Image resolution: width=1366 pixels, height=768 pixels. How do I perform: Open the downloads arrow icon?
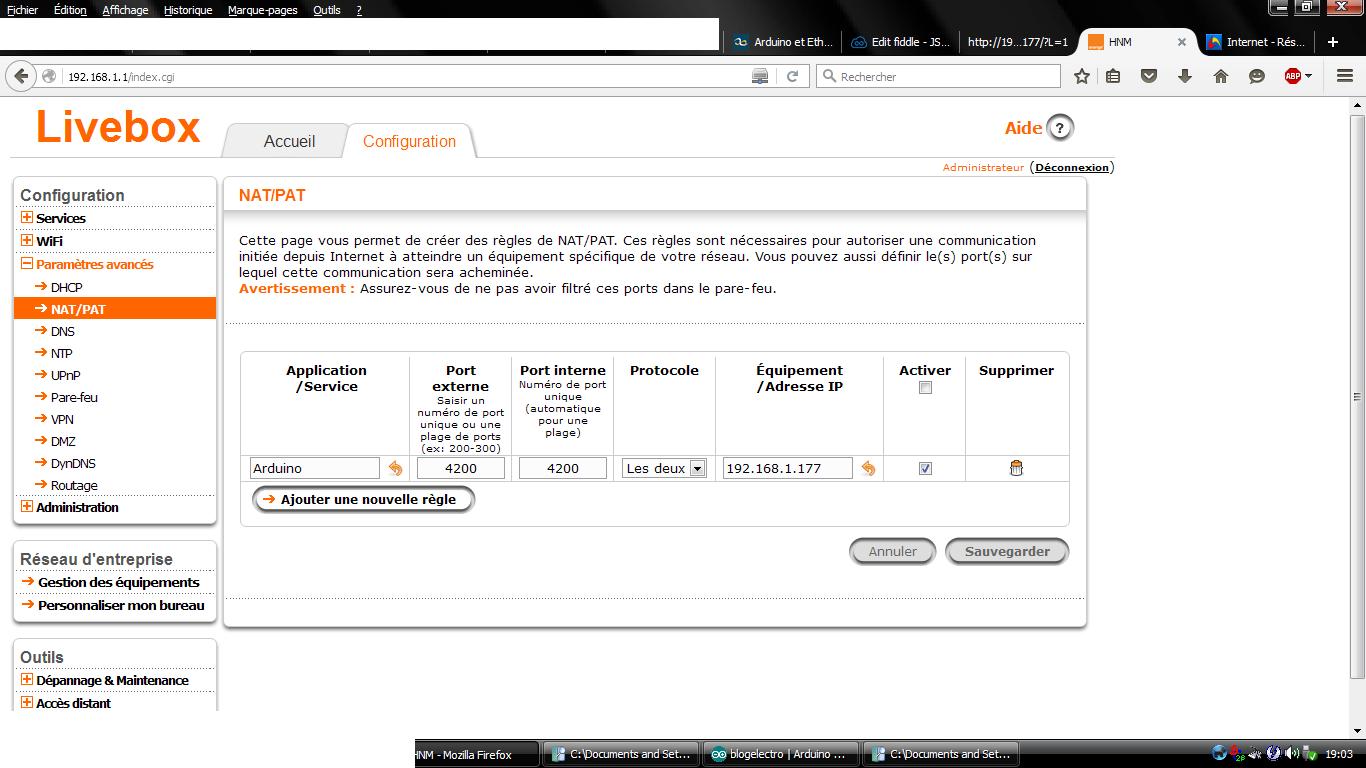(1185, 76)
